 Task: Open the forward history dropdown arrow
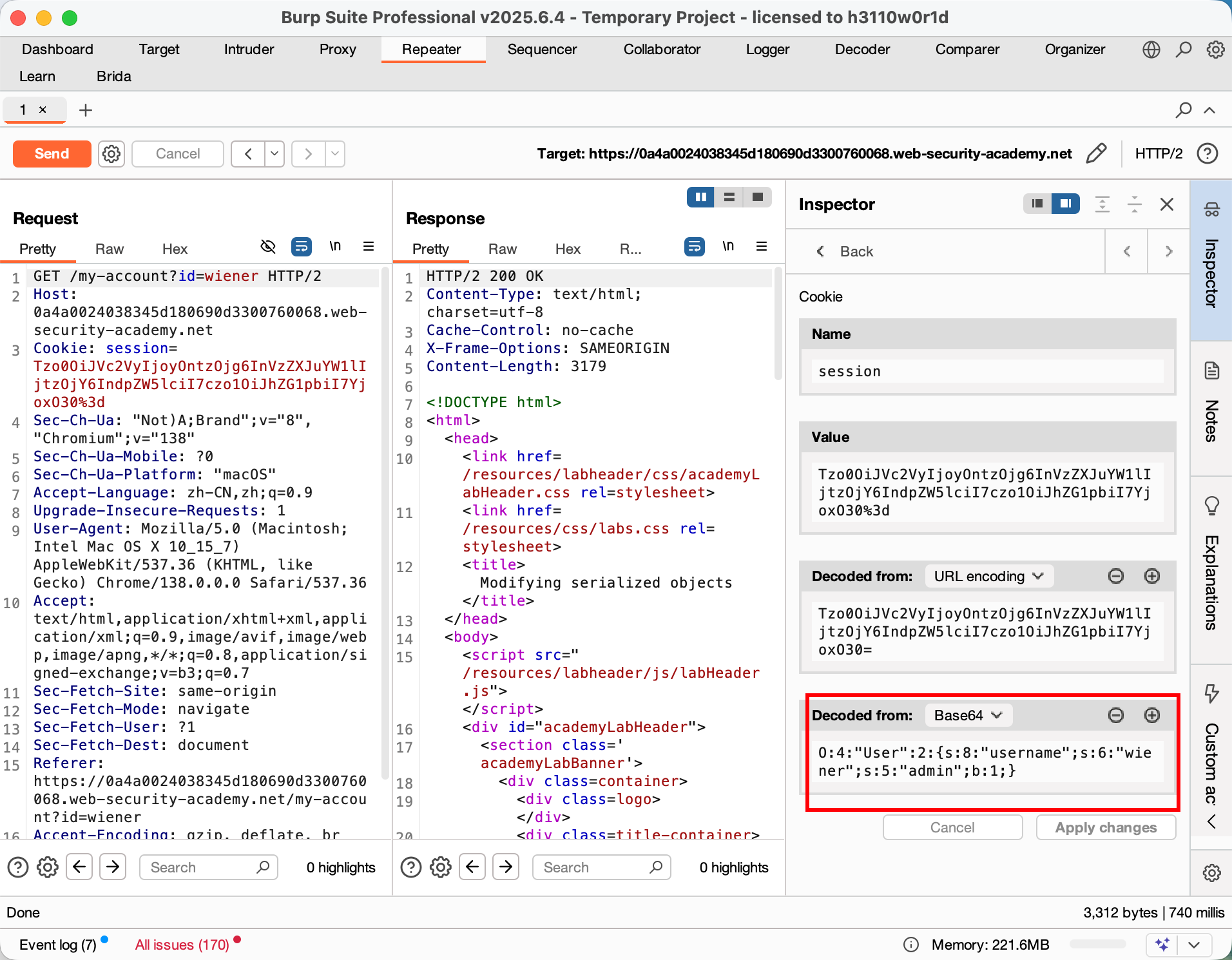point(335,154)
